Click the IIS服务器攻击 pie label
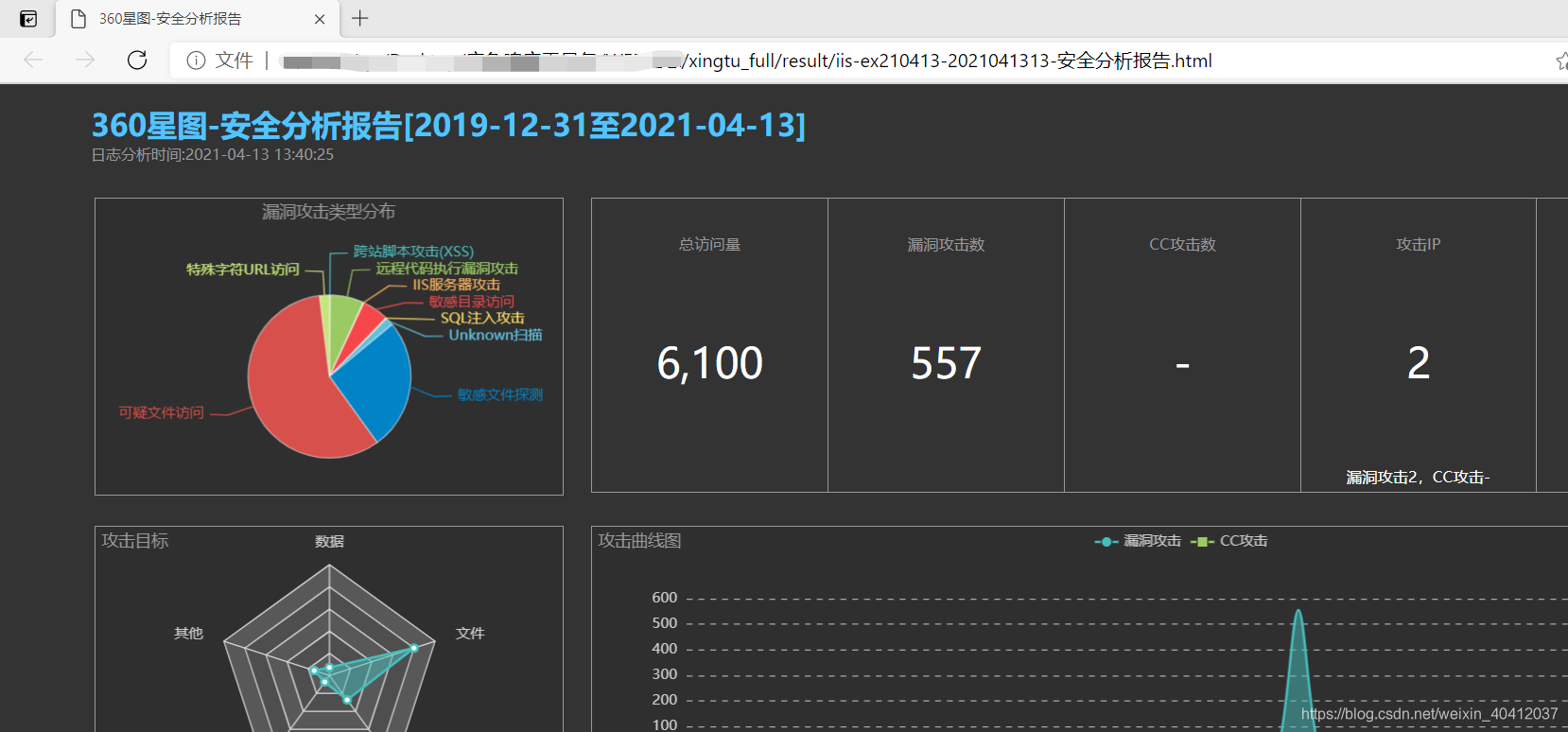 tap(456, 285)
